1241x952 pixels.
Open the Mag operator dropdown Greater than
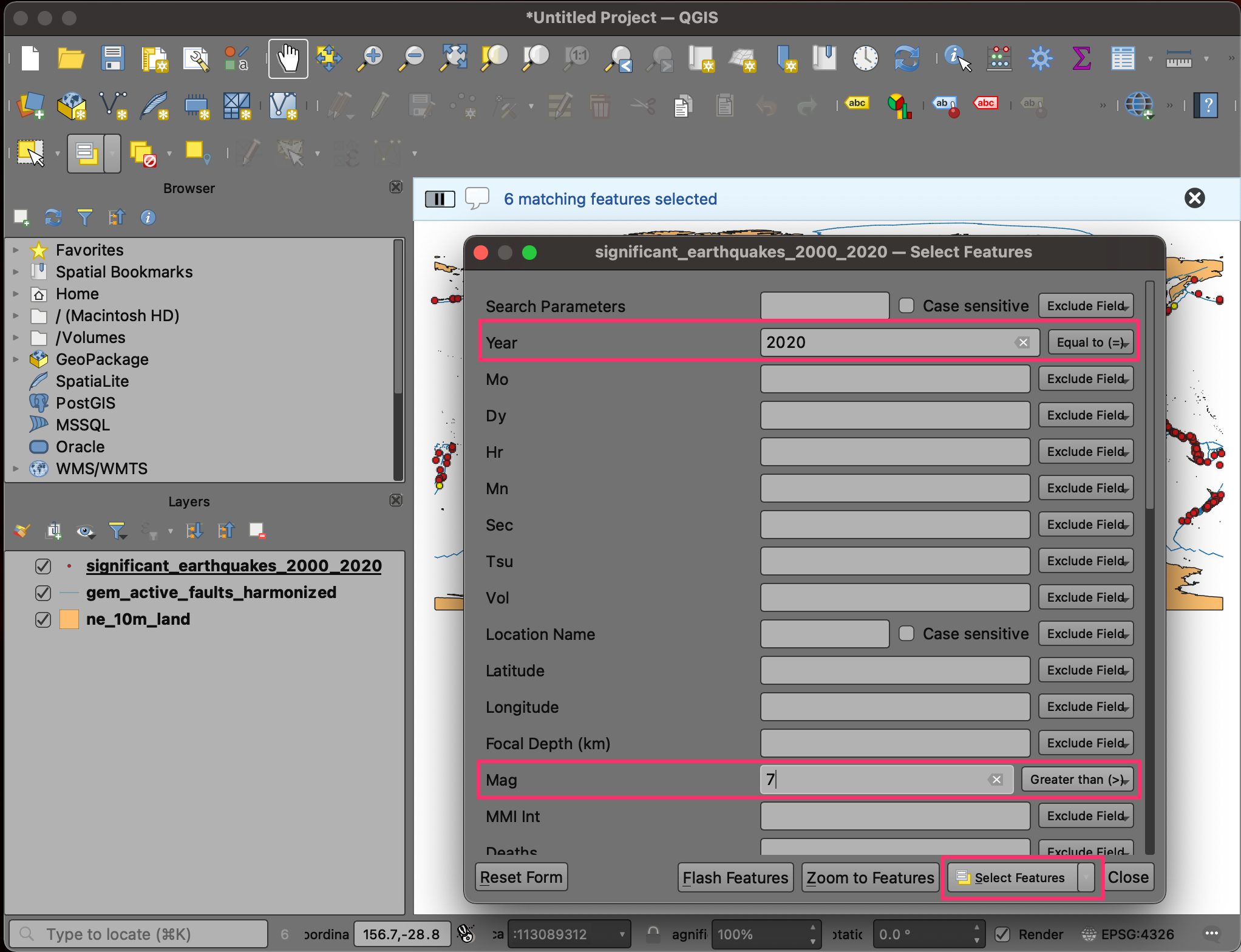1078,780
